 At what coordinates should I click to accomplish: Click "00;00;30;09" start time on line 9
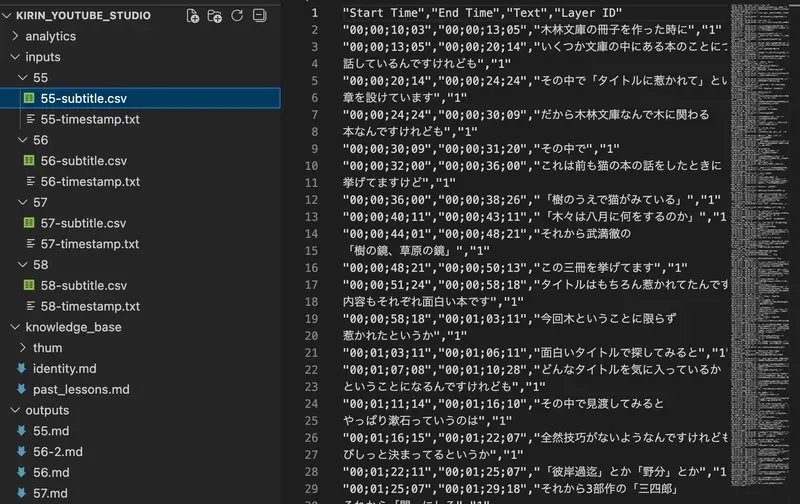387,148
